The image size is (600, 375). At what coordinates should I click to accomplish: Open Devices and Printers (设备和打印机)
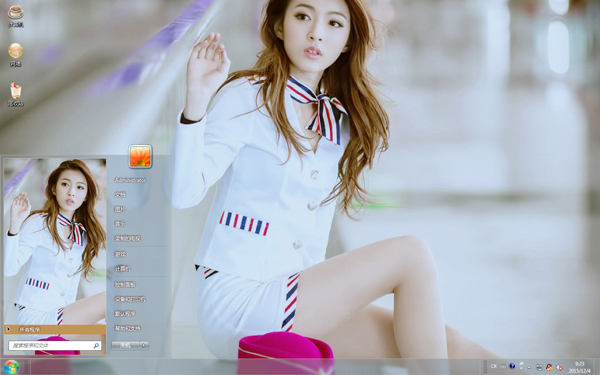click(x=130, y=299)
